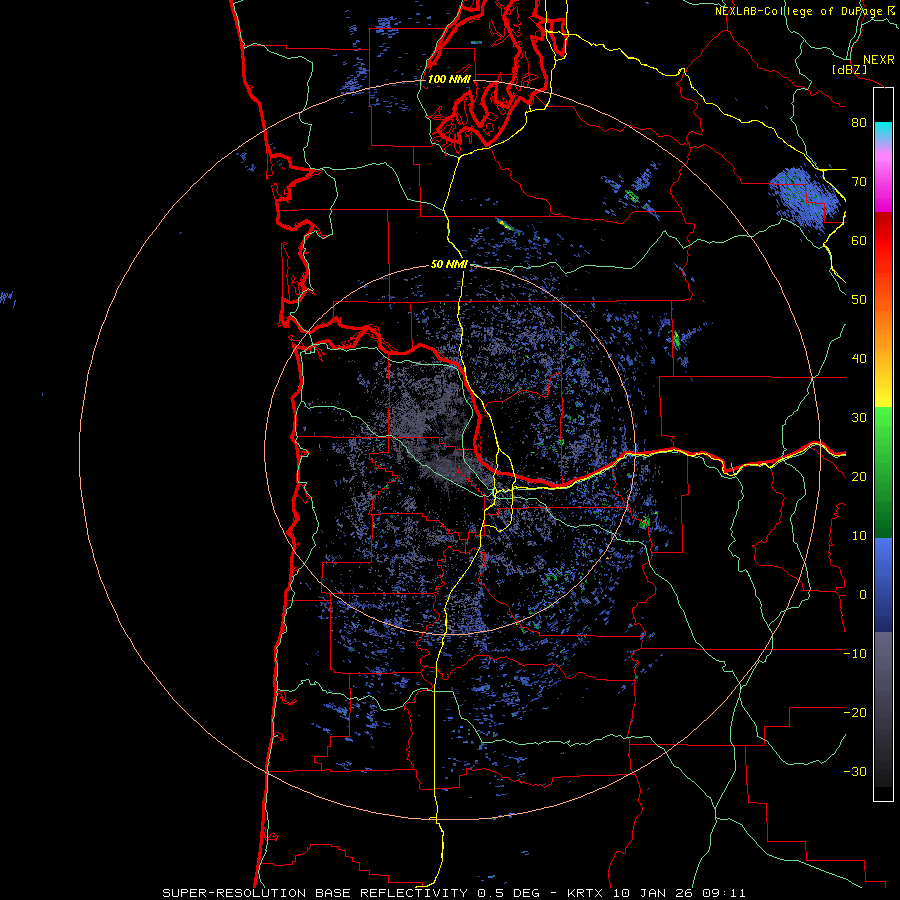Click the large blue echo patch northeast of the outer ring
Viewport: 900px width, 900px height.
806,197
